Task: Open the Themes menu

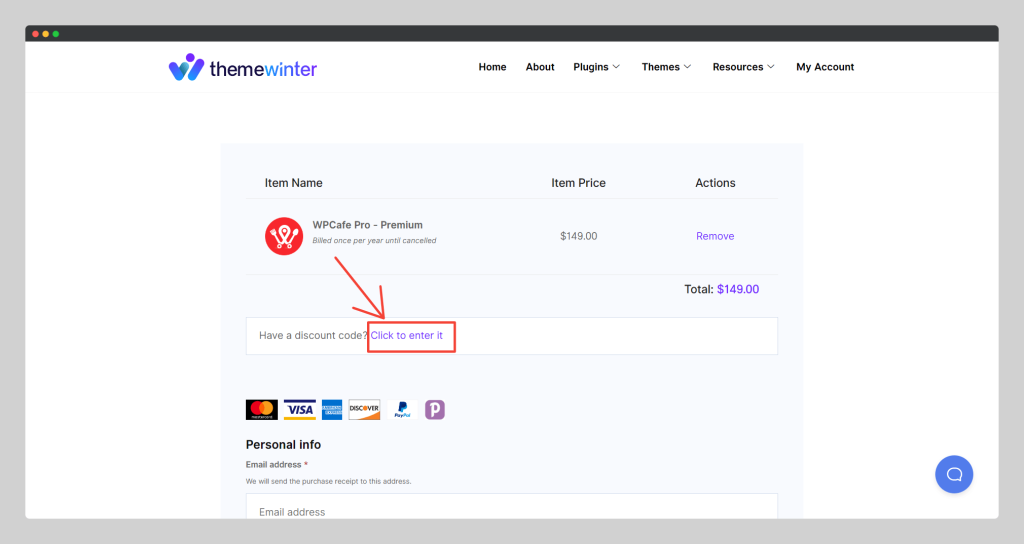Action: (x=660, y=67)
